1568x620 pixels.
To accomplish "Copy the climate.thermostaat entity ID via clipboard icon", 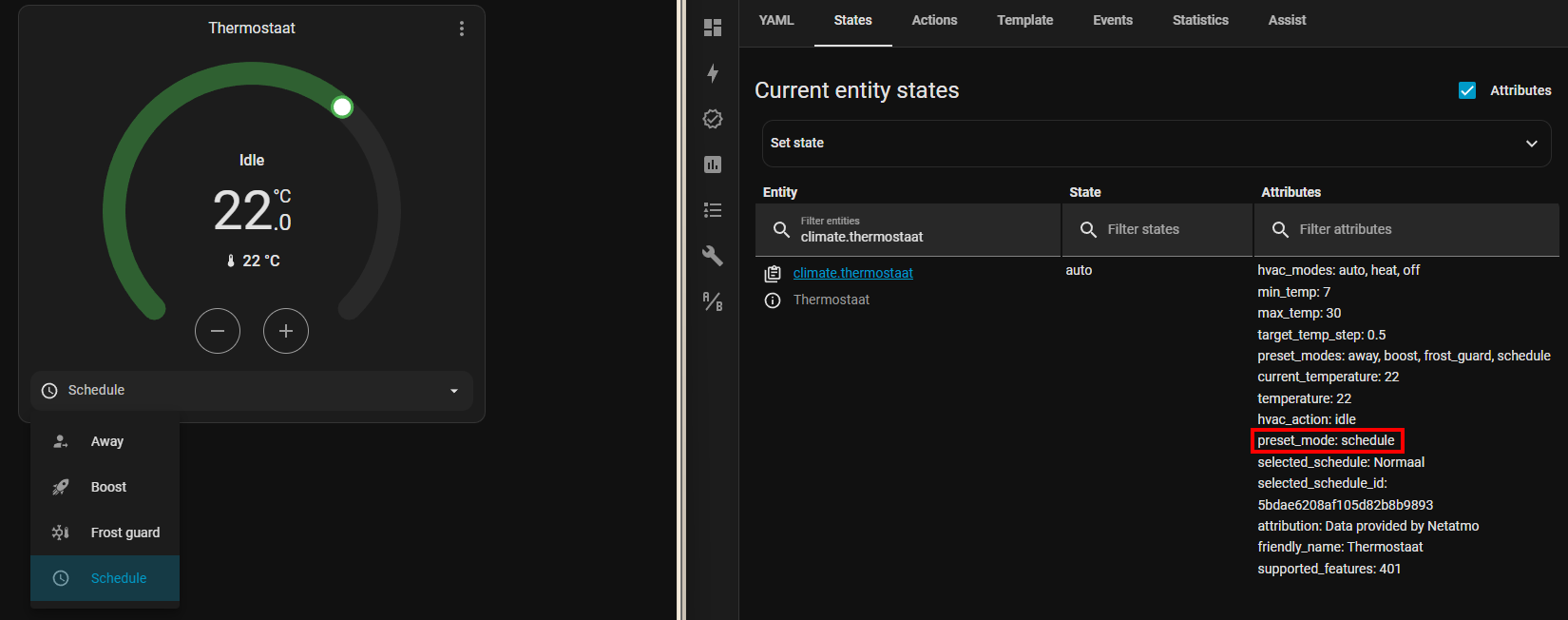I will tap(773, 274).
